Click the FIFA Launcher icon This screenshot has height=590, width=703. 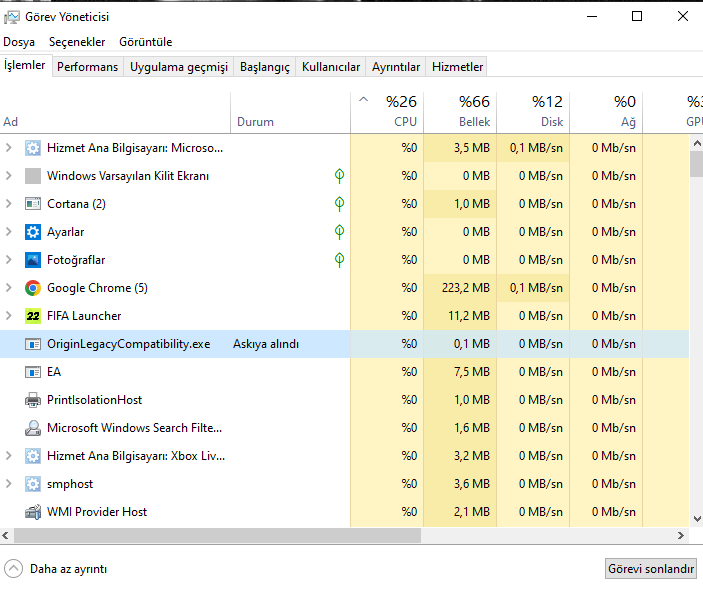click(x=33, y=316)
